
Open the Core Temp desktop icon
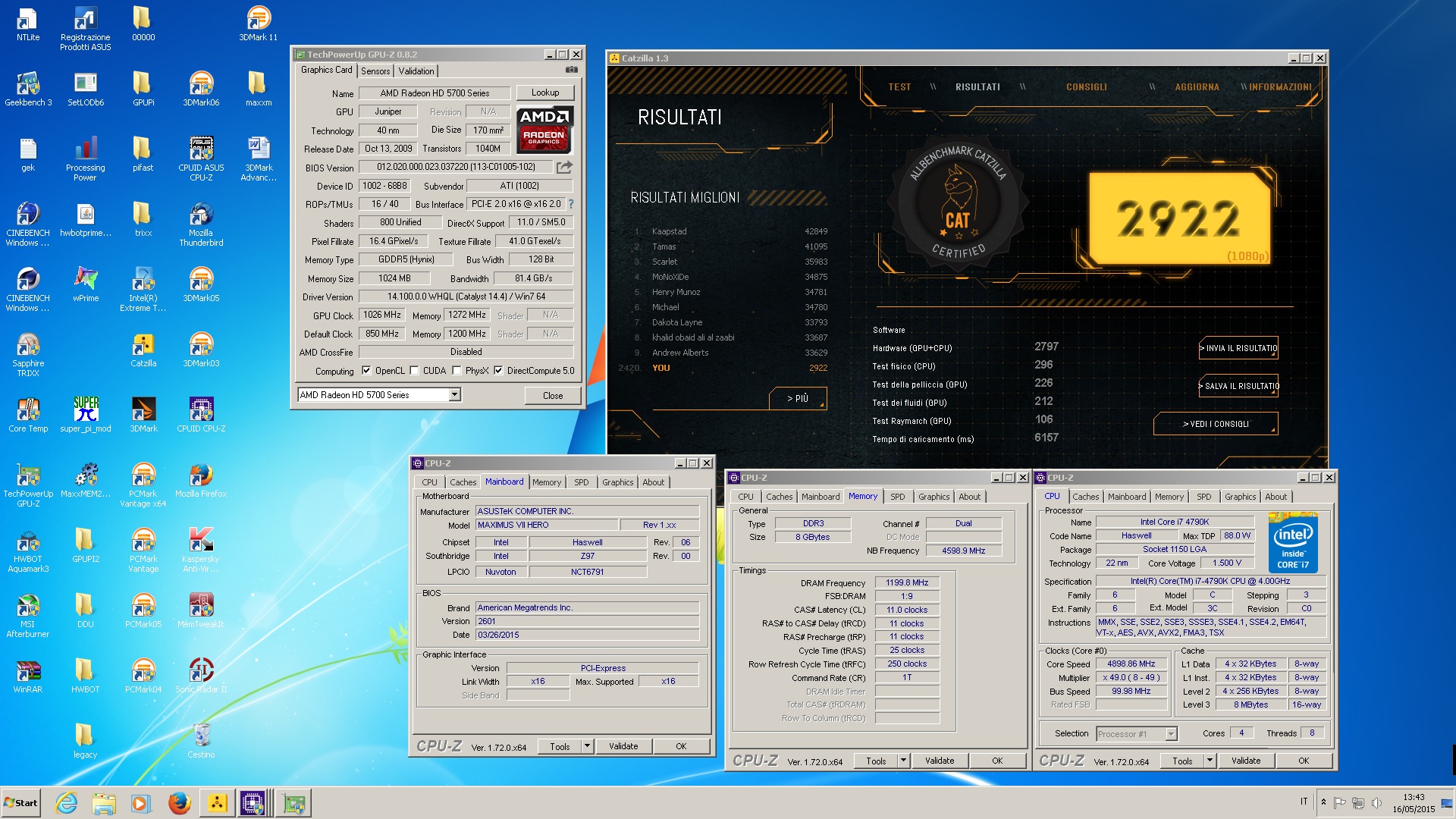click(28, 415)
